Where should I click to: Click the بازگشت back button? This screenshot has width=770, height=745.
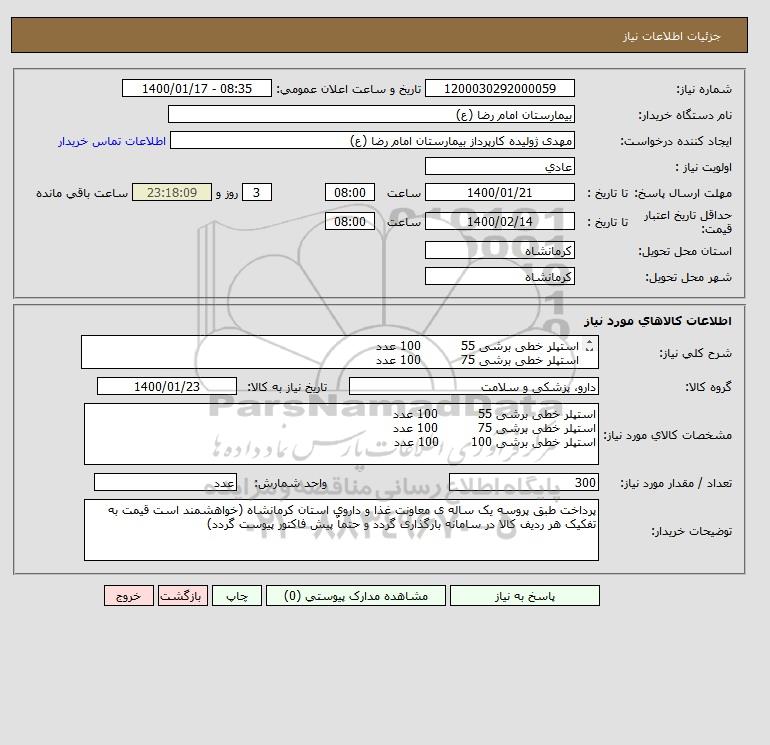(183, 596)
